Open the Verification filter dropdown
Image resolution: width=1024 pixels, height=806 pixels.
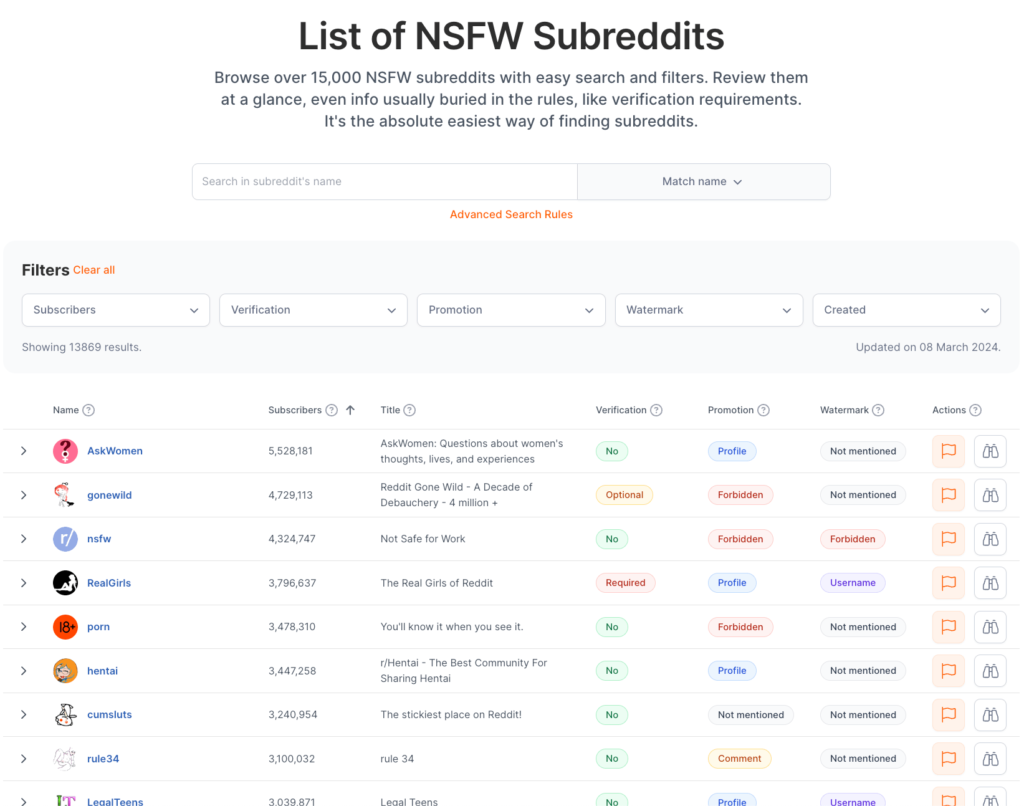coord(313,310)
